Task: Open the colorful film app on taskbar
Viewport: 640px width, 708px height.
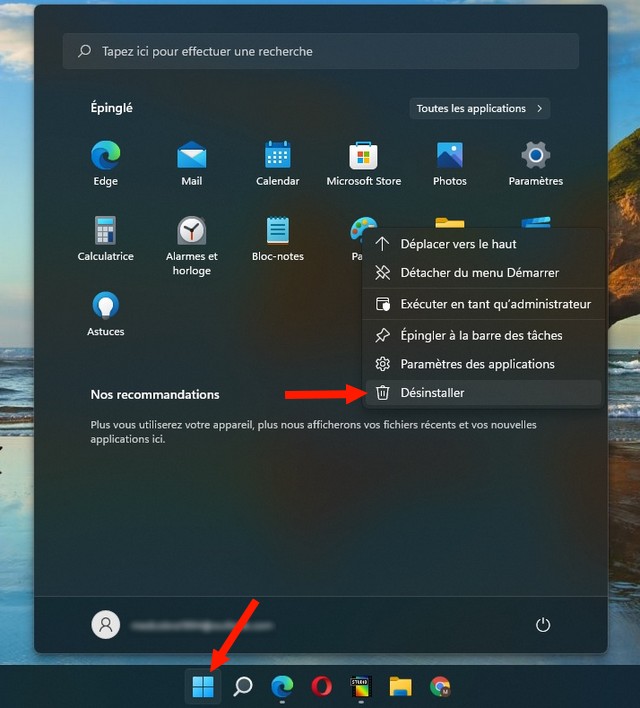Action: 361,686
